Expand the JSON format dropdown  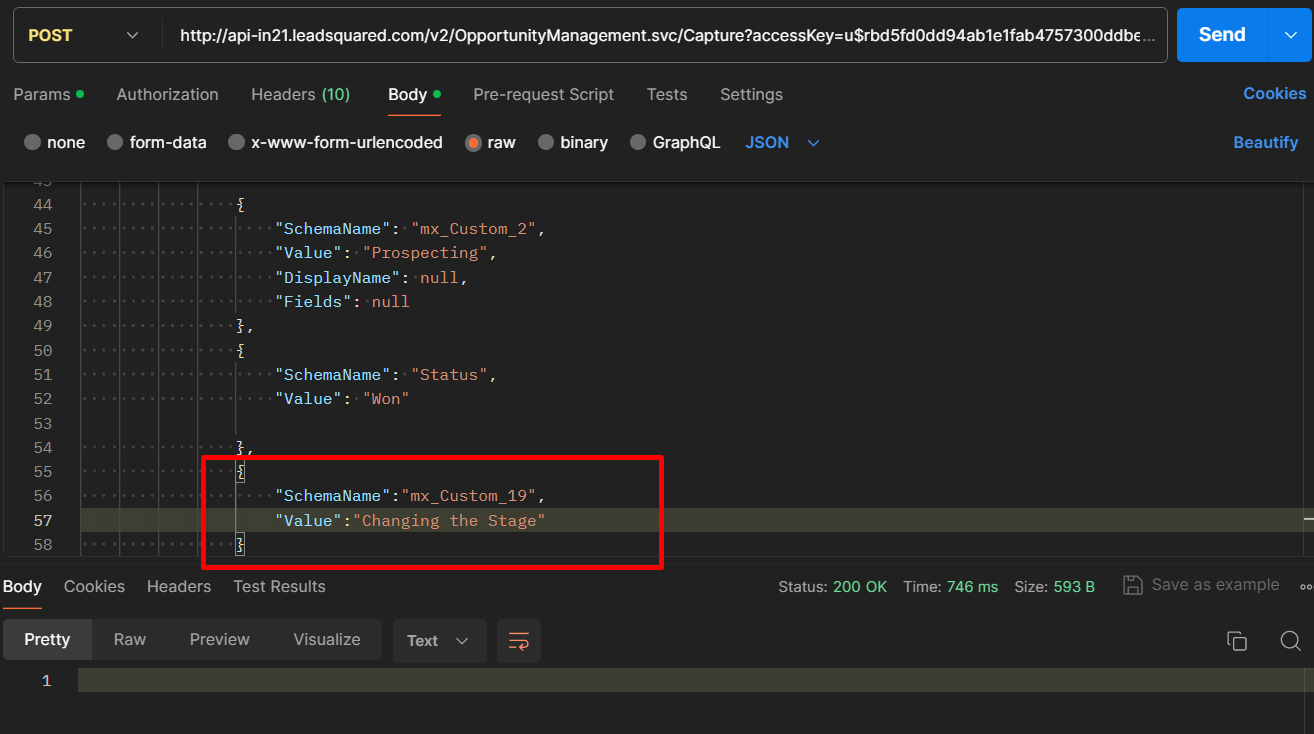point(782,143)
